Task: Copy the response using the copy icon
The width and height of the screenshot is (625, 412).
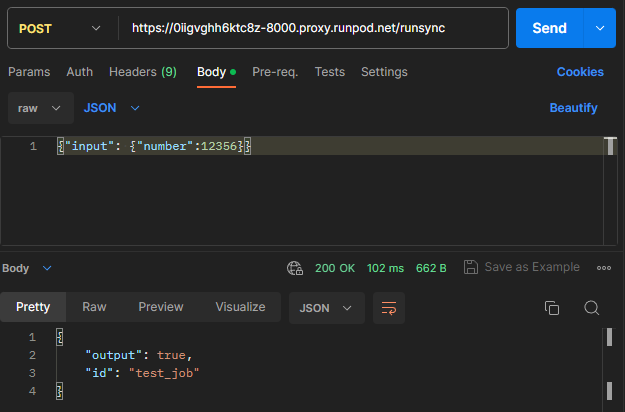Action: pyautogui.click(x=552, y=308)
